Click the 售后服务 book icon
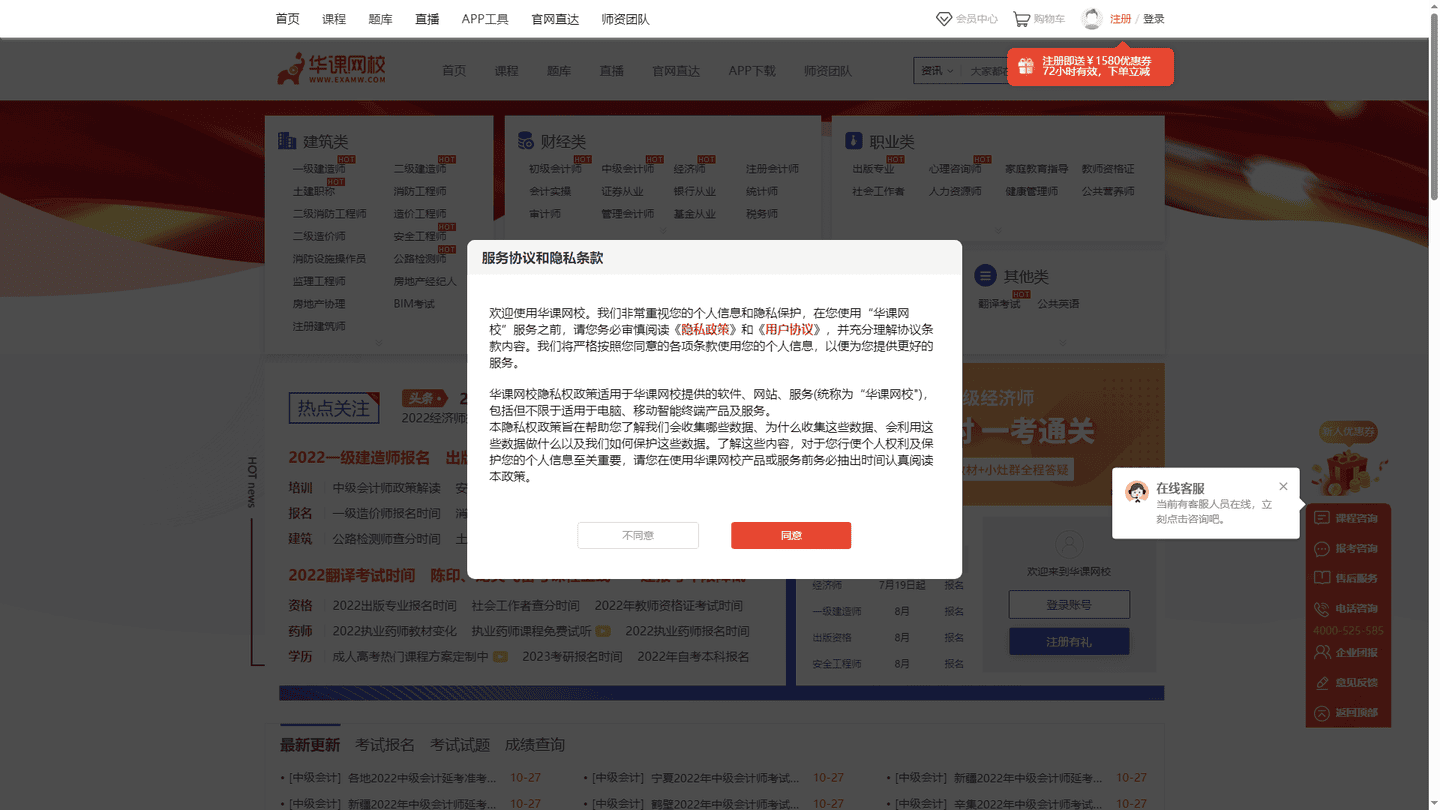 pyautogui.click(x=1322, y=578)
